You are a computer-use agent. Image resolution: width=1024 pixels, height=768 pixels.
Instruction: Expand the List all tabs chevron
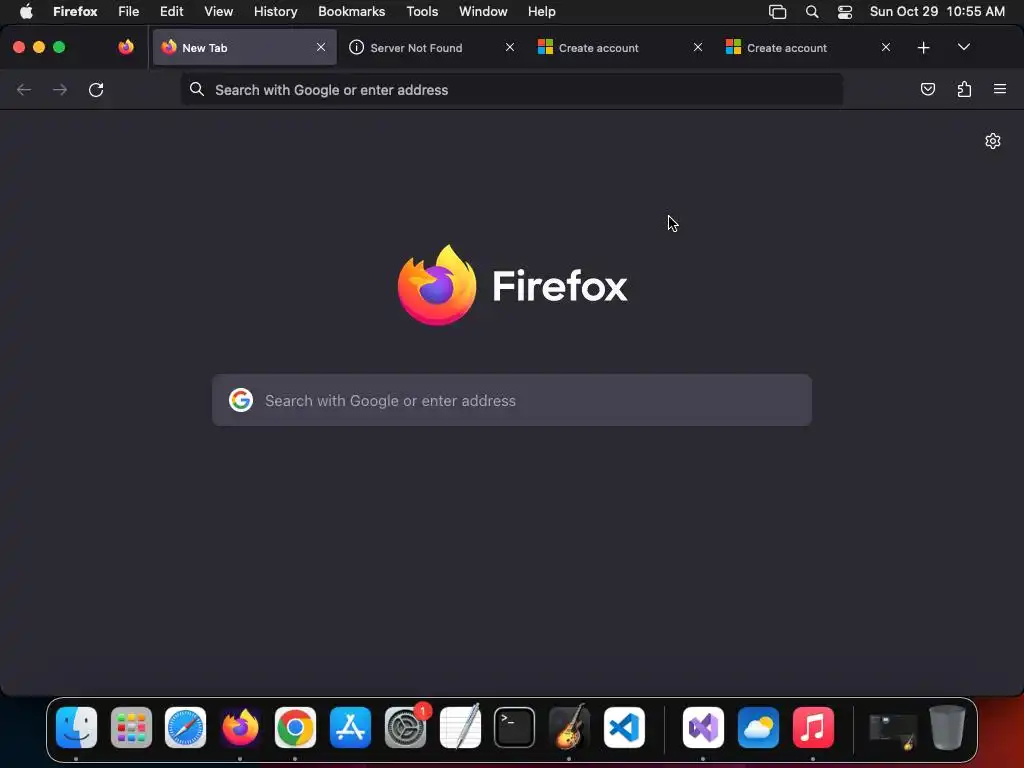(x=963, y=47)
